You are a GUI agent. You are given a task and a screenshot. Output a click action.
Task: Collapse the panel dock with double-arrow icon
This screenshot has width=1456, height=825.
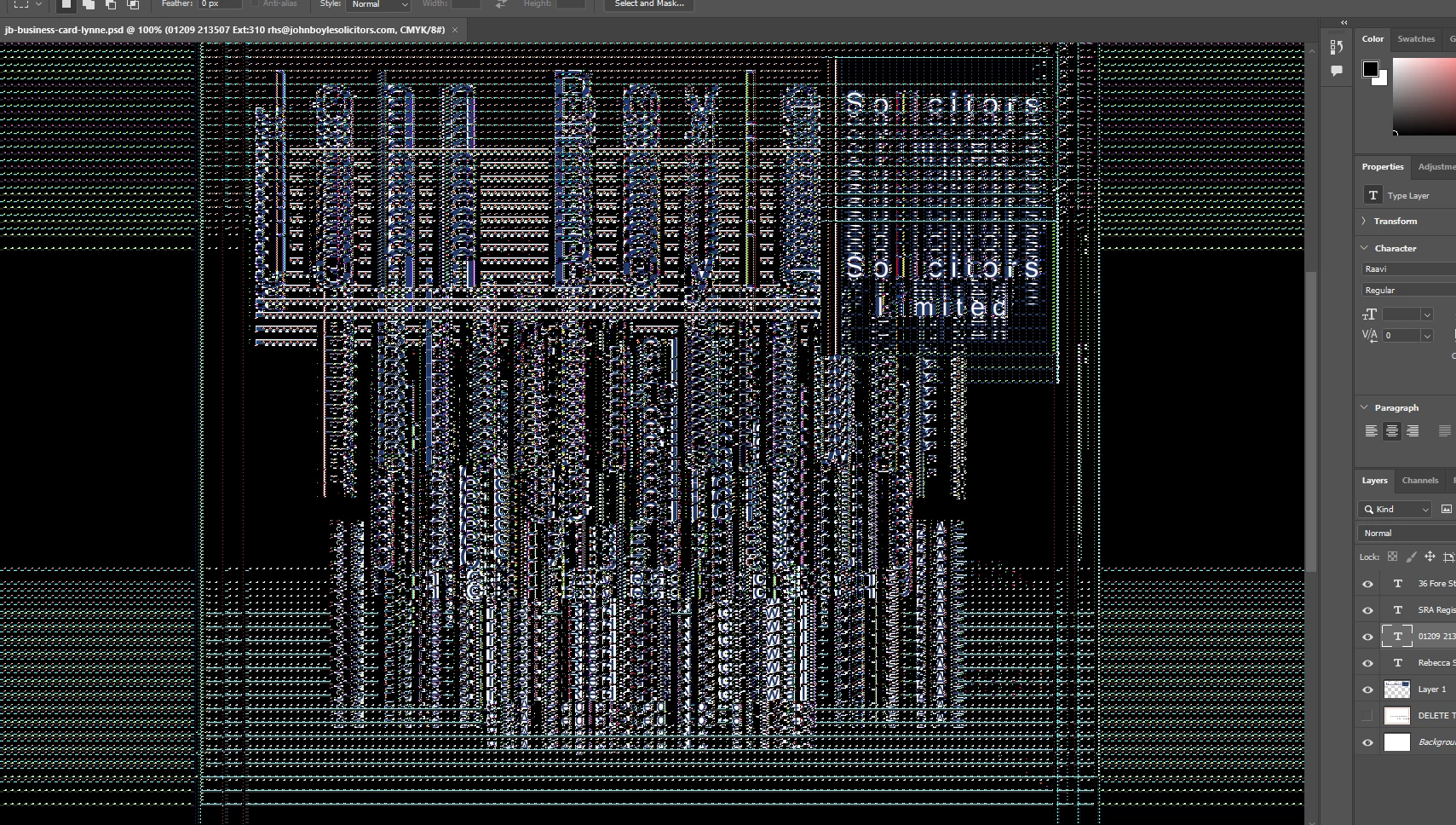[x=1344, y=23]
